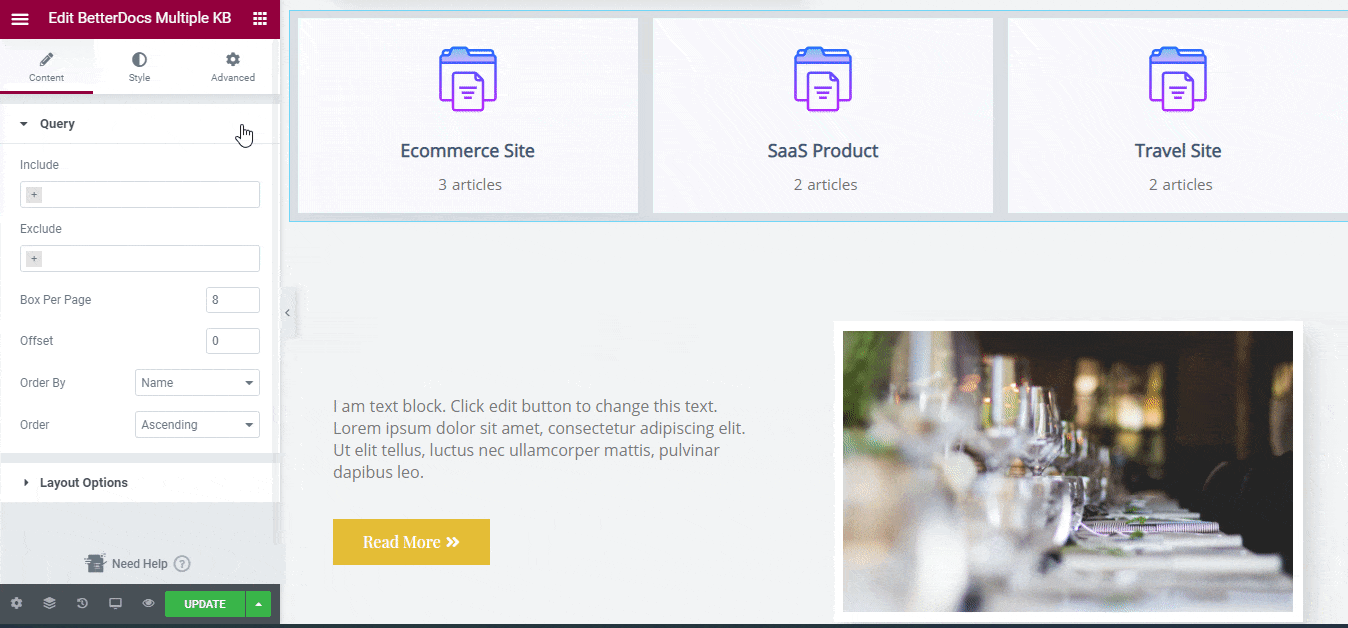Open the widgets panel grid icon

(x=260, y=18)
